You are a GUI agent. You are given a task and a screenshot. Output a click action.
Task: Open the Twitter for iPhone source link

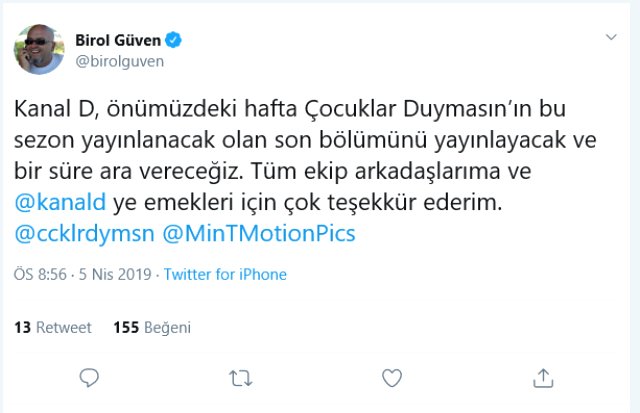[225, 274]
